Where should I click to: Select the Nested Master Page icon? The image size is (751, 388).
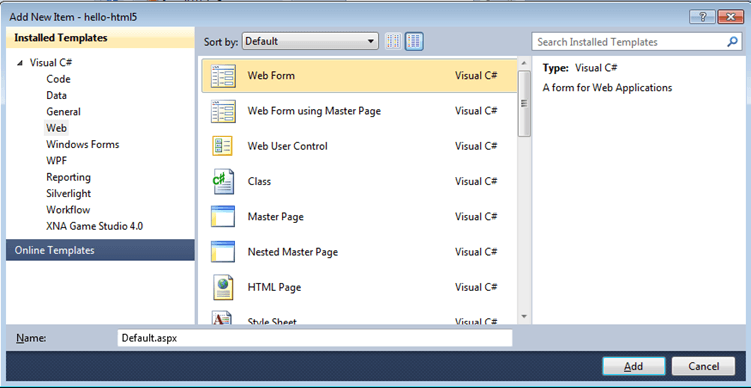[223, 251]
